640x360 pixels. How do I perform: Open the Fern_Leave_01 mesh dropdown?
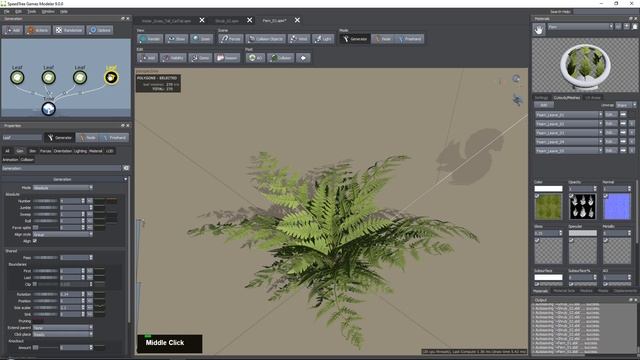tap(569, 115)
